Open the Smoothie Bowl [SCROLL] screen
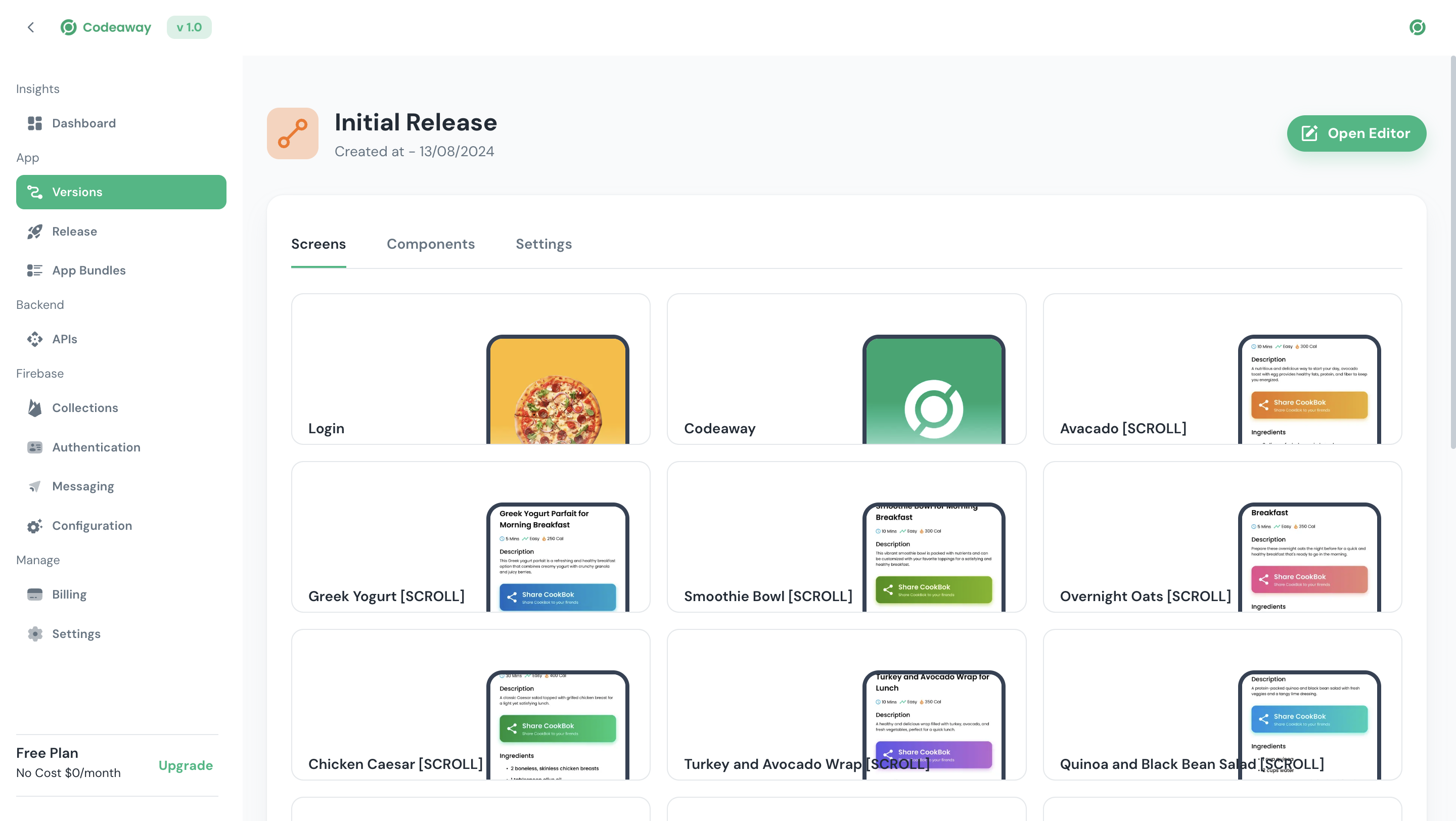The height and width of the screenshot is (821, 1456). click(x=846, y=537)
